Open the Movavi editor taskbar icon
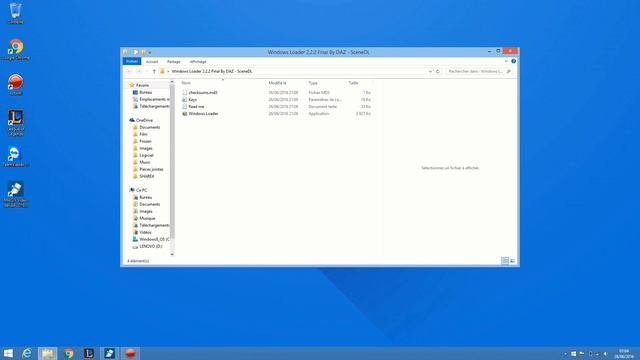The height and width of the screenshot is (360, 640). (109, 353)
